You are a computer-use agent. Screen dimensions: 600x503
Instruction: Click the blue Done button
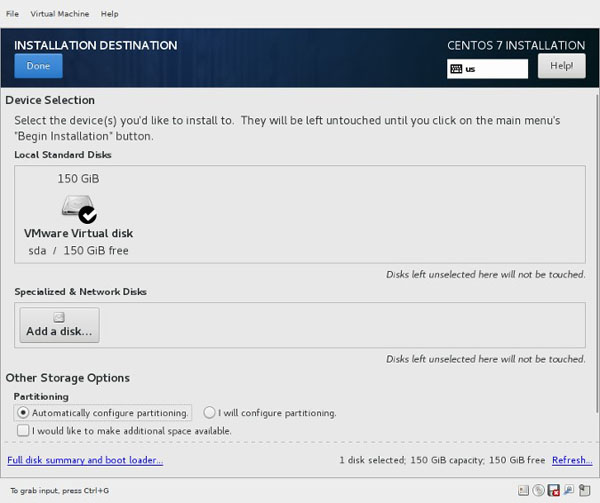(38, 66)
